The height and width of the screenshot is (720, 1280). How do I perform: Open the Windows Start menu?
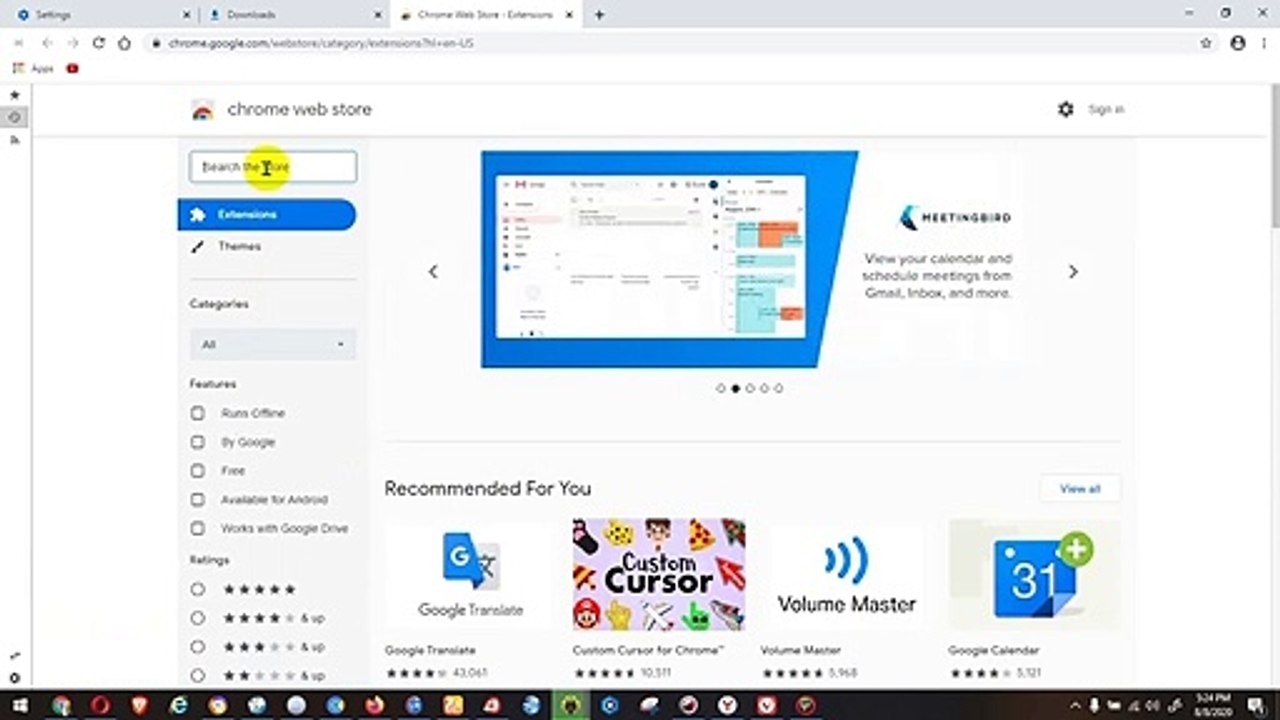(x=20, y=705)
